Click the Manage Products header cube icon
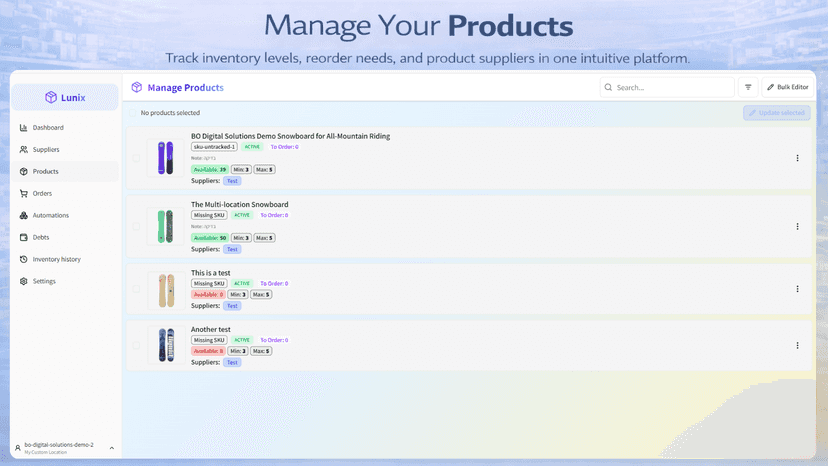The height and width of the screenshot is (466, 828). (x=137, y=87)
